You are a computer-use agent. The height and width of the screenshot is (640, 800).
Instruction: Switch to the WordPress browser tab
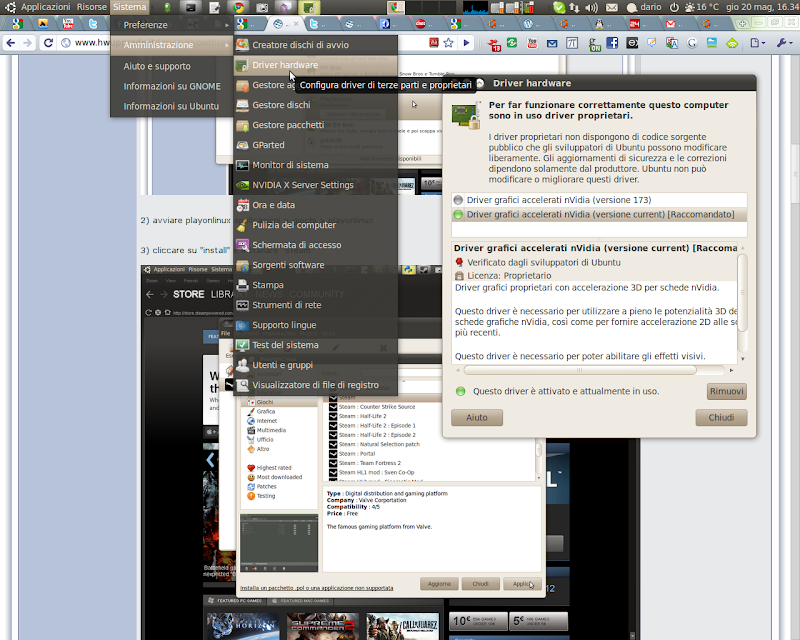(x=533, y=23)
